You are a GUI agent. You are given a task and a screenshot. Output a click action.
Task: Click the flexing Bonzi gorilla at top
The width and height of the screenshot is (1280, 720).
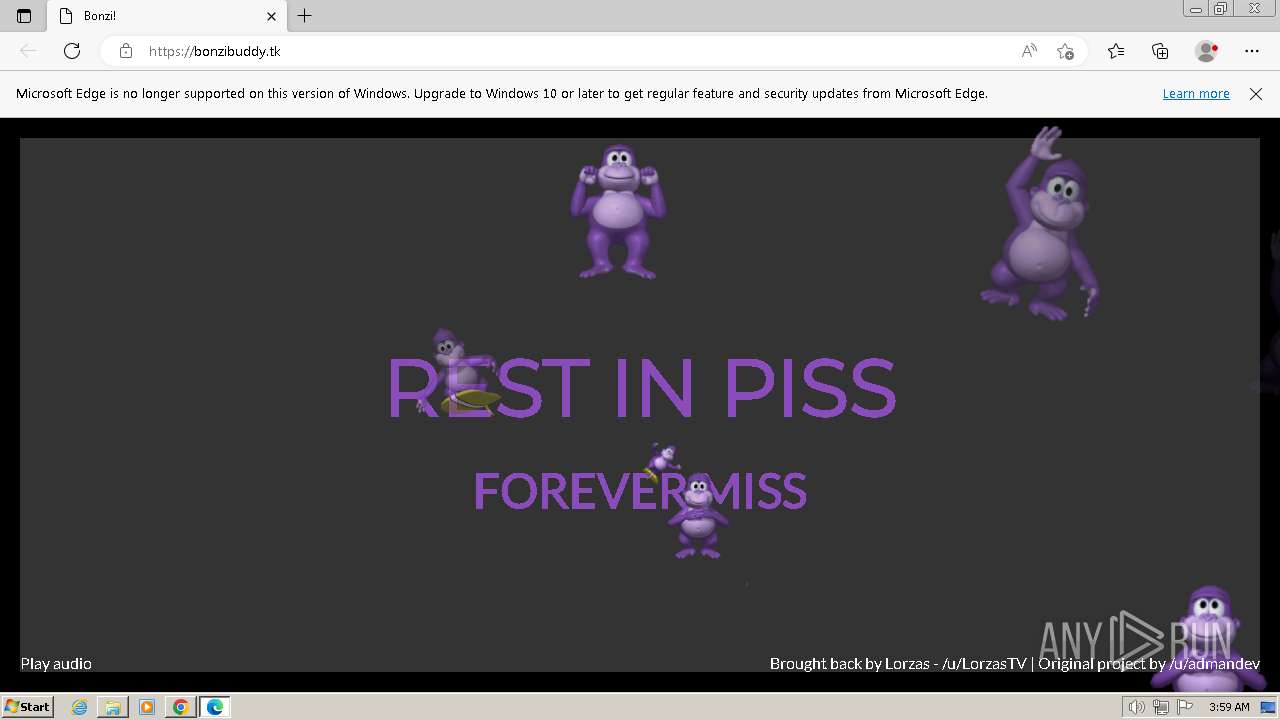click(x=618, y=211)
